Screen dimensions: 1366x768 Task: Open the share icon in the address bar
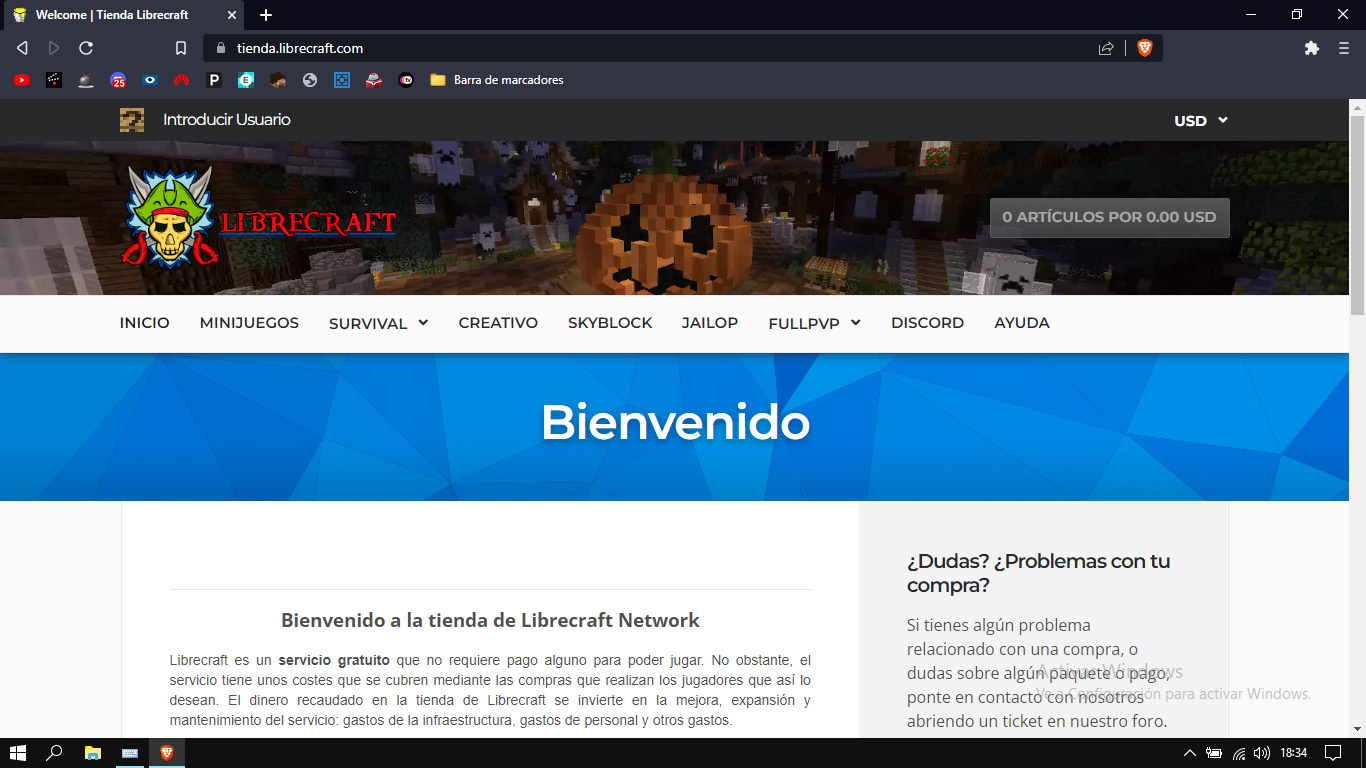1106,48
